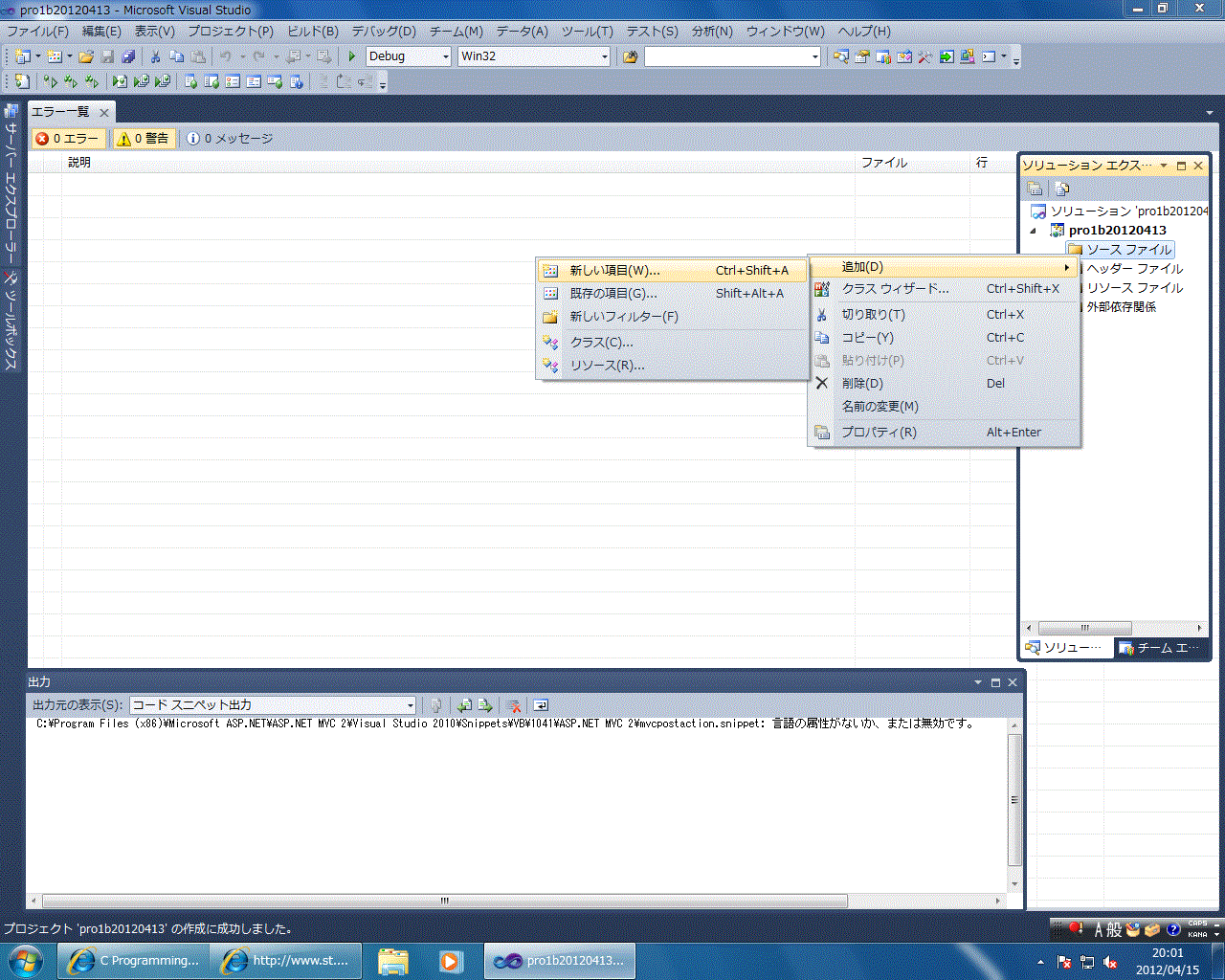Select クラス ウィザード... context menu entry

[945, 288]
